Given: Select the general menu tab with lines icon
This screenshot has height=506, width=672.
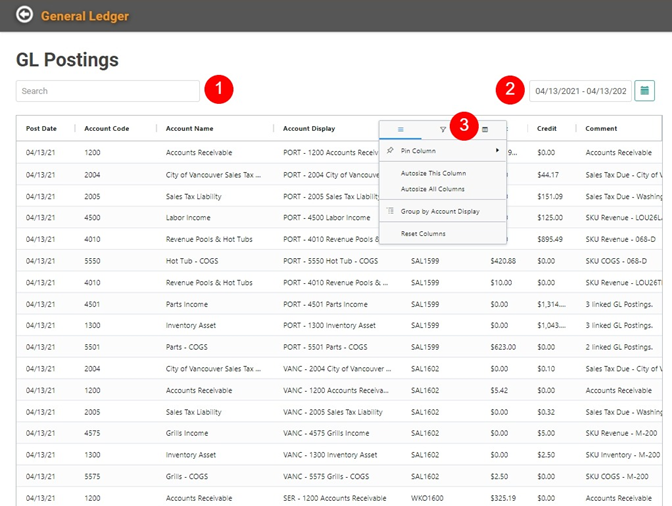Looking at the screenshot, I should point(400,130).
